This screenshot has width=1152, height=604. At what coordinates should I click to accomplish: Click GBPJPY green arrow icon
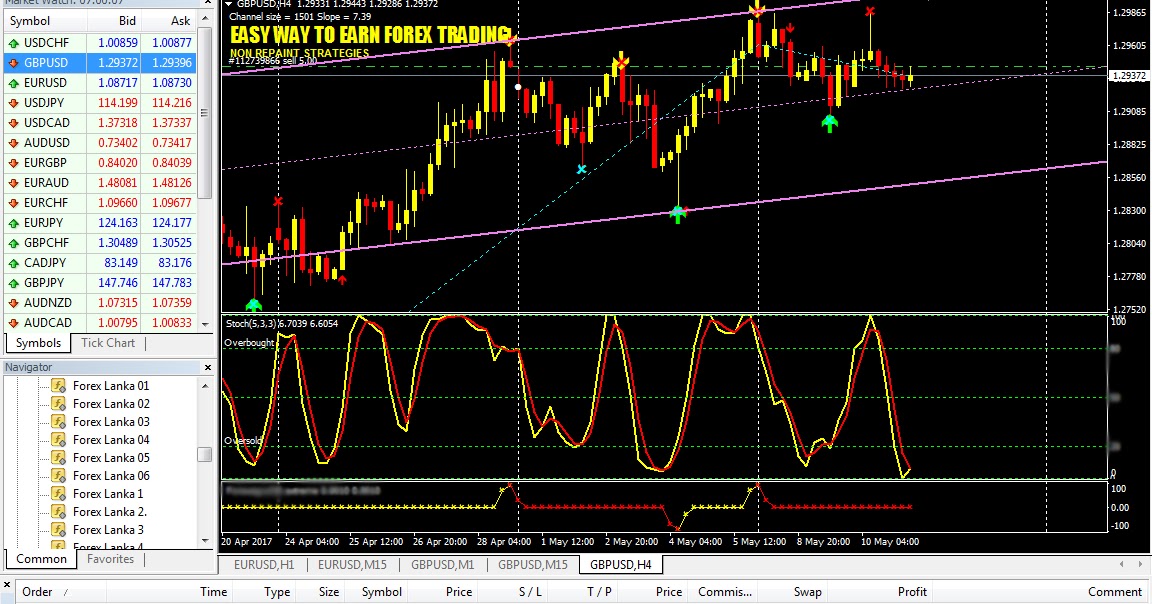click(x=13, y=283)
